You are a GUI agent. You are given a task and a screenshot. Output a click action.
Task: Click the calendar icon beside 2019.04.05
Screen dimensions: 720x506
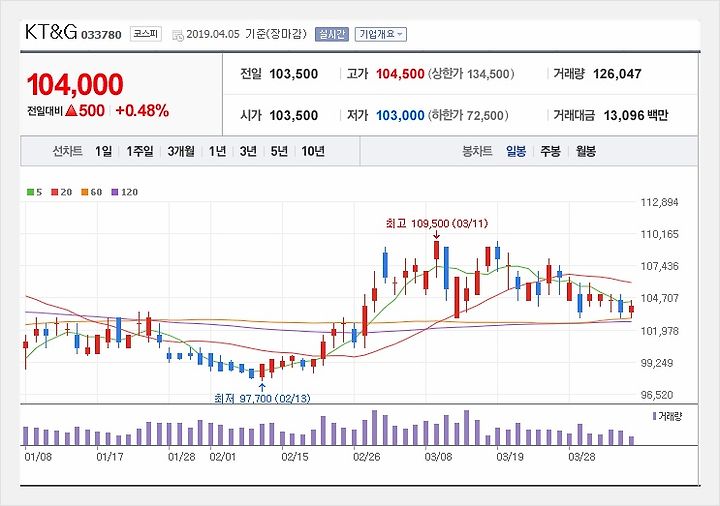point(178,35)
